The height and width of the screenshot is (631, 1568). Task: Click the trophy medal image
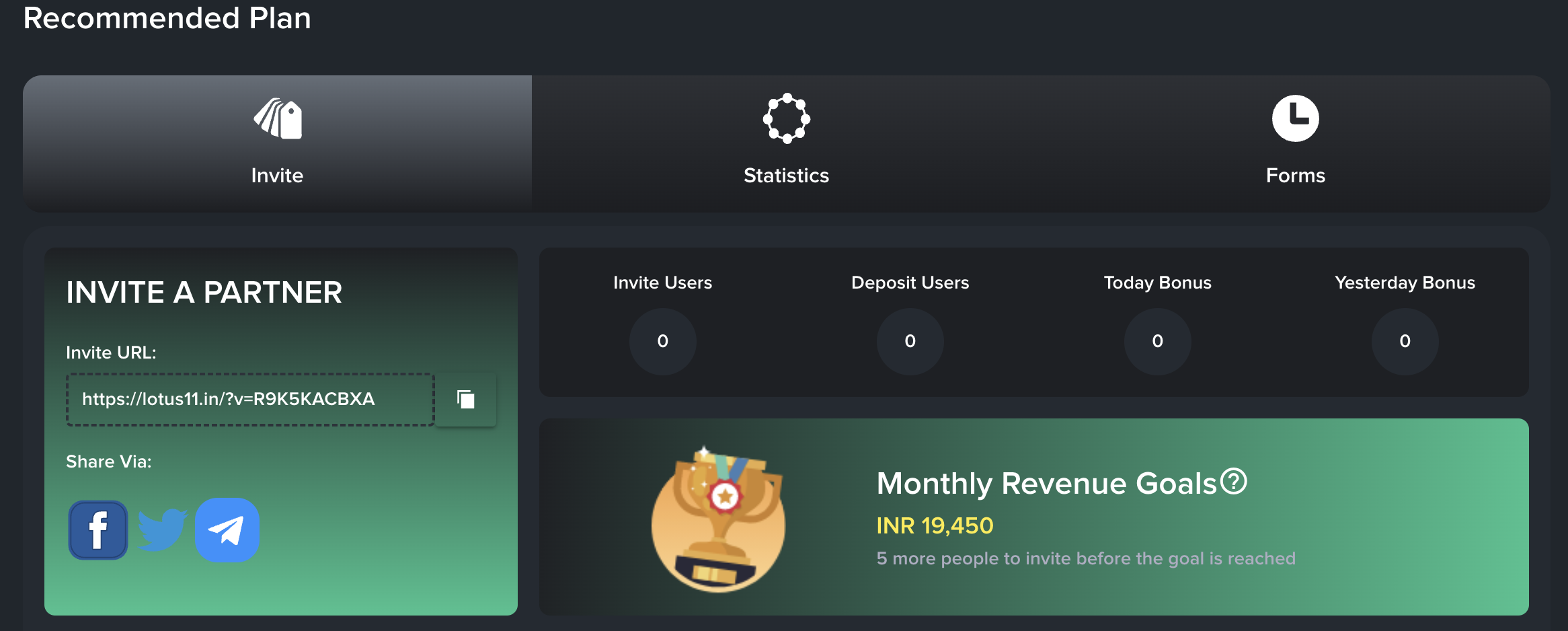click(x=718, y=519)
